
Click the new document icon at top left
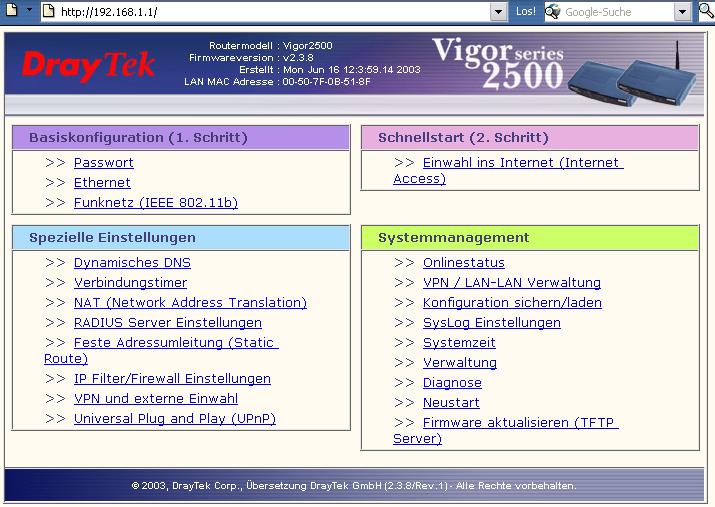click(x=11, y=10)
